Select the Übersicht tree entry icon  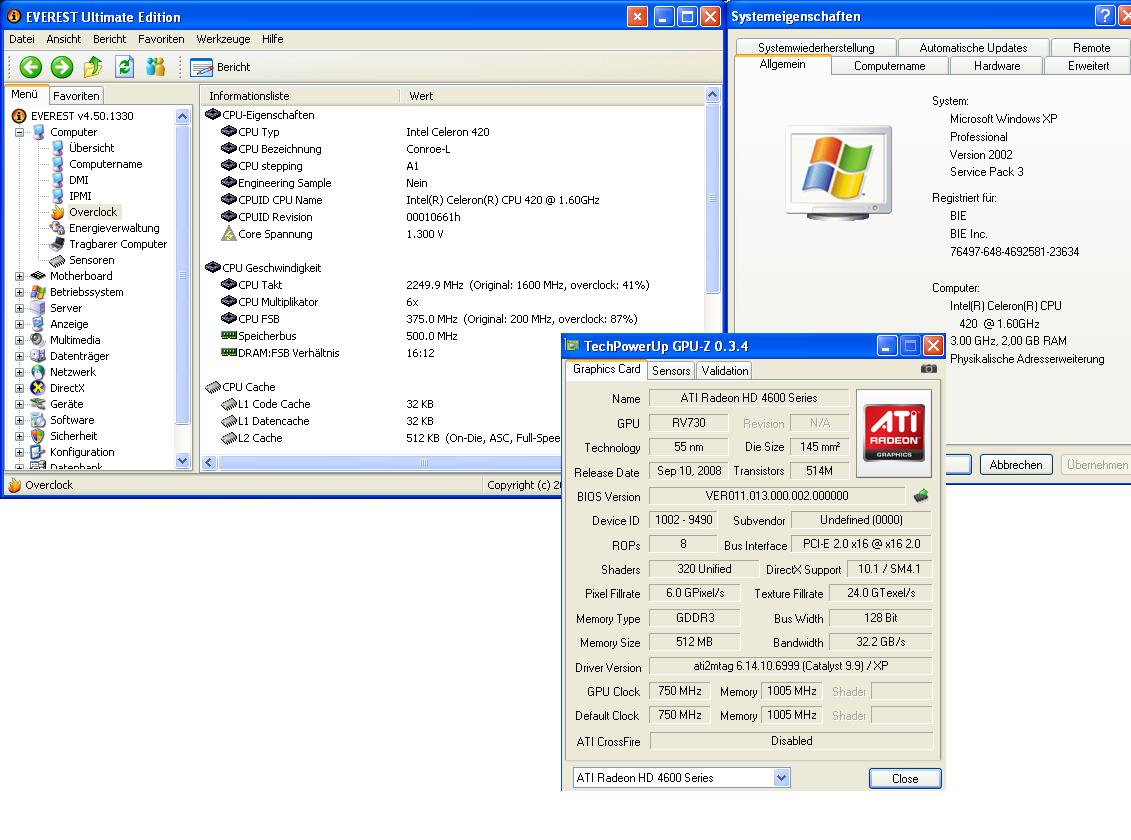point(58,148)
